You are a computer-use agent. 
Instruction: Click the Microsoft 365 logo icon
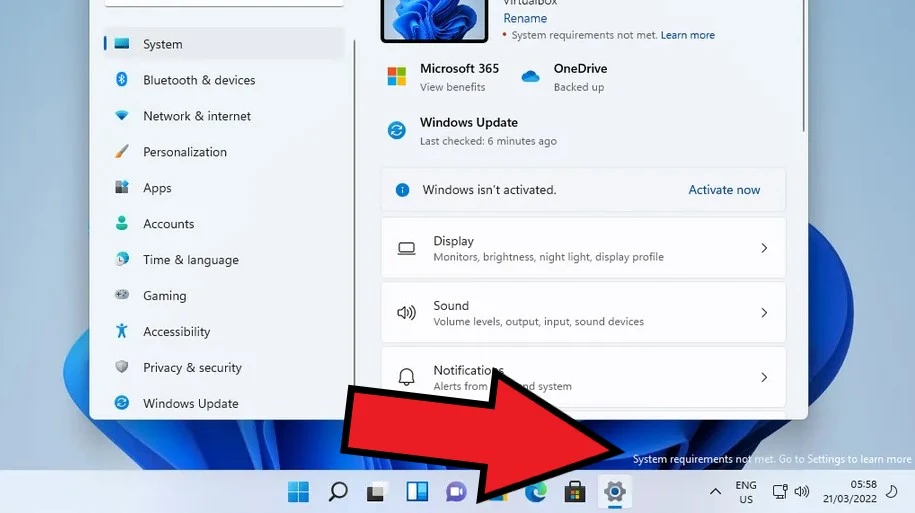[397, 76]
